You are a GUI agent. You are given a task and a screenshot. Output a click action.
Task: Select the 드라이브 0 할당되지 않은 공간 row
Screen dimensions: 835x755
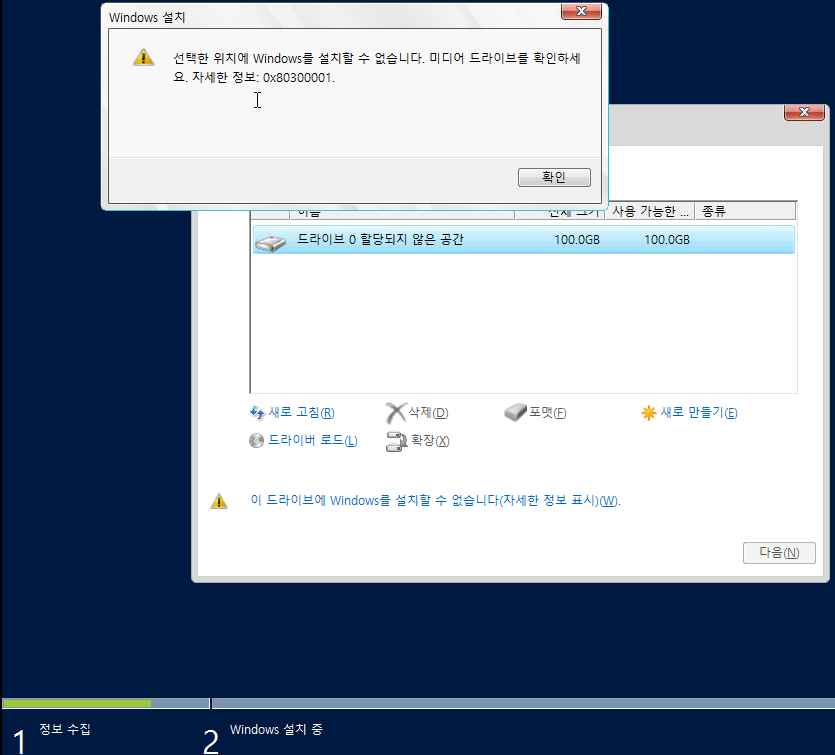pos(523,240)
